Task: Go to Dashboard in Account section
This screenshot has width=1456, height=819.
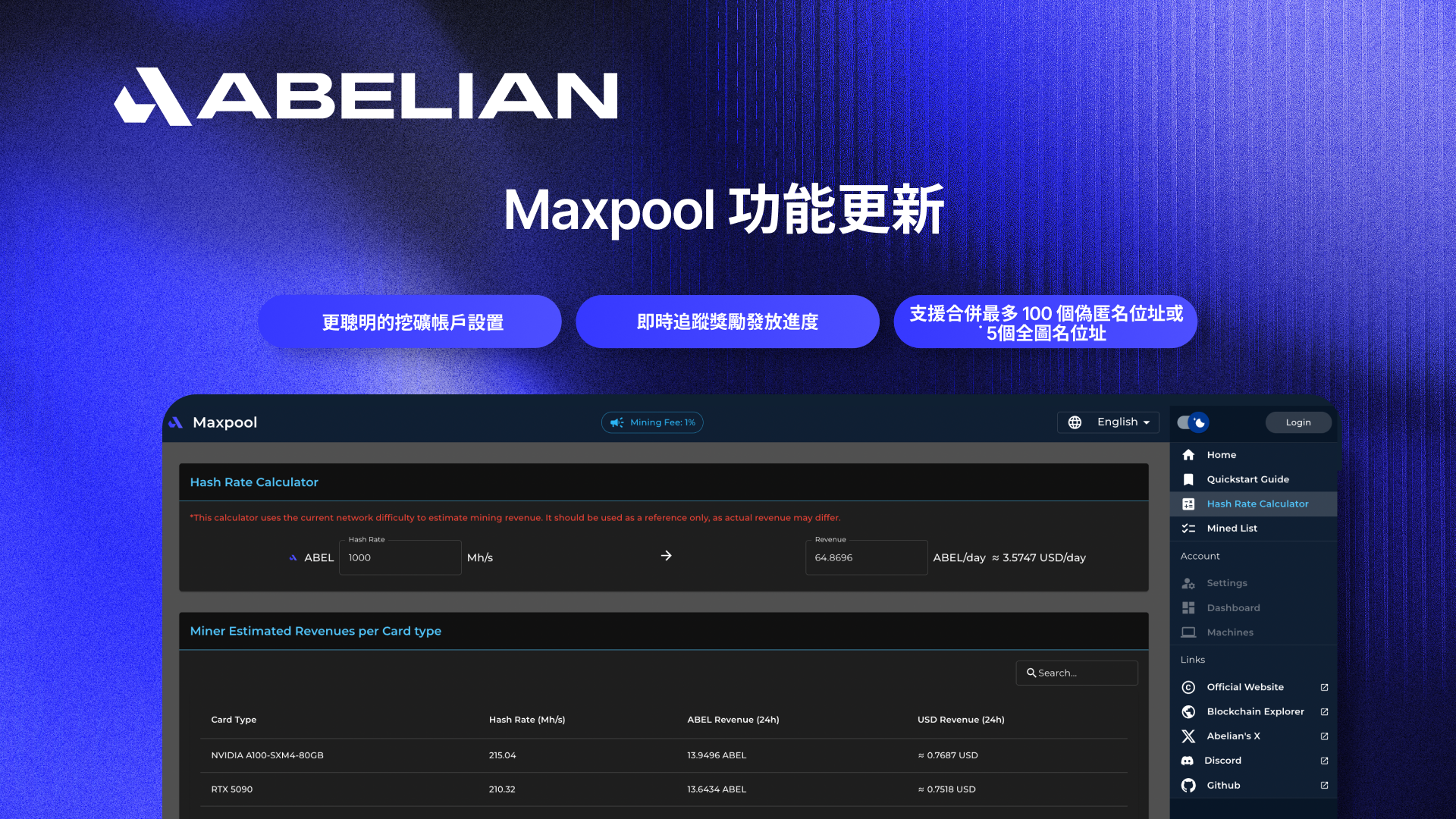Action: [1233, 608]
